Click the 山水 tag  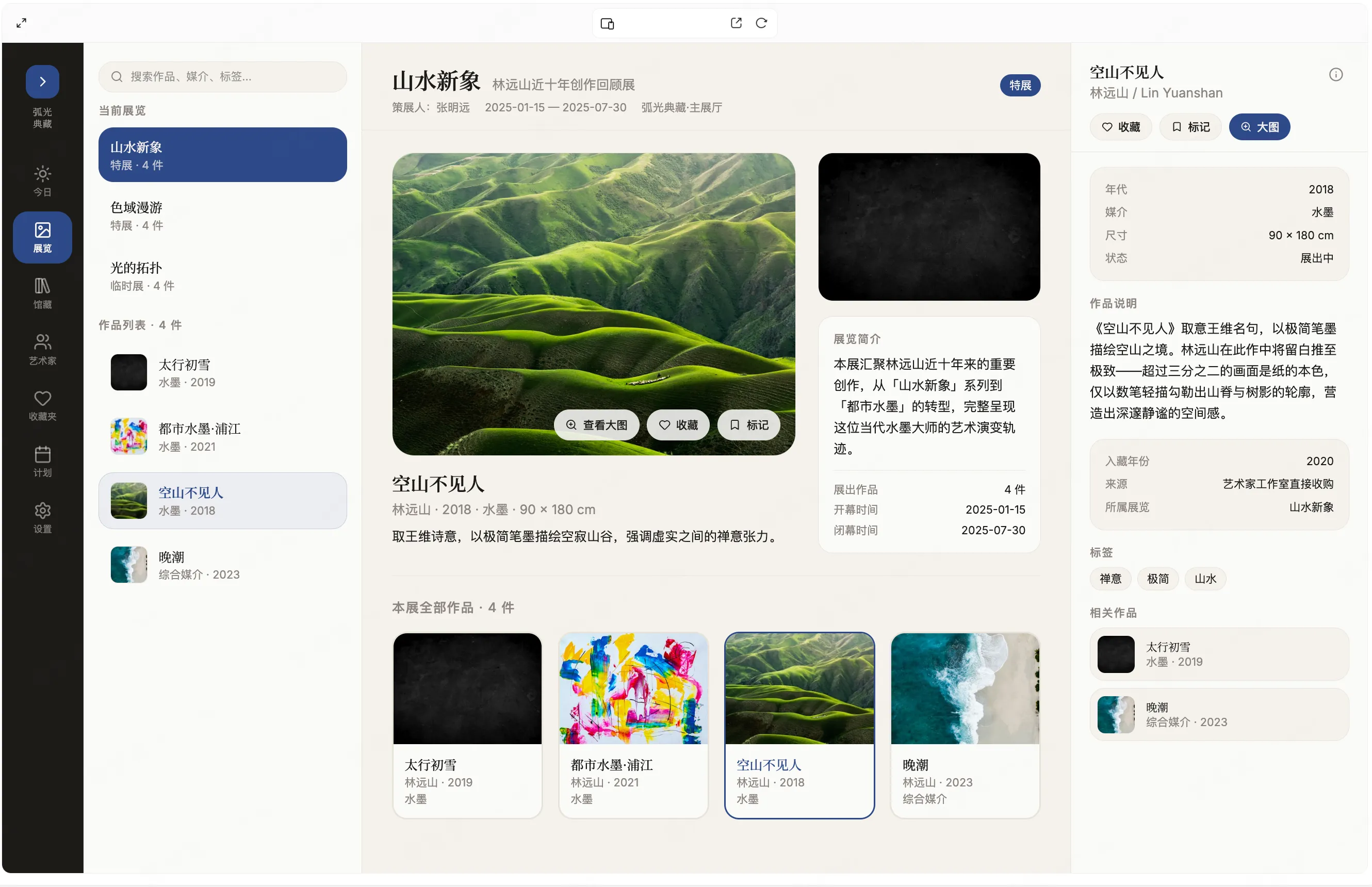coord(1204,579)
